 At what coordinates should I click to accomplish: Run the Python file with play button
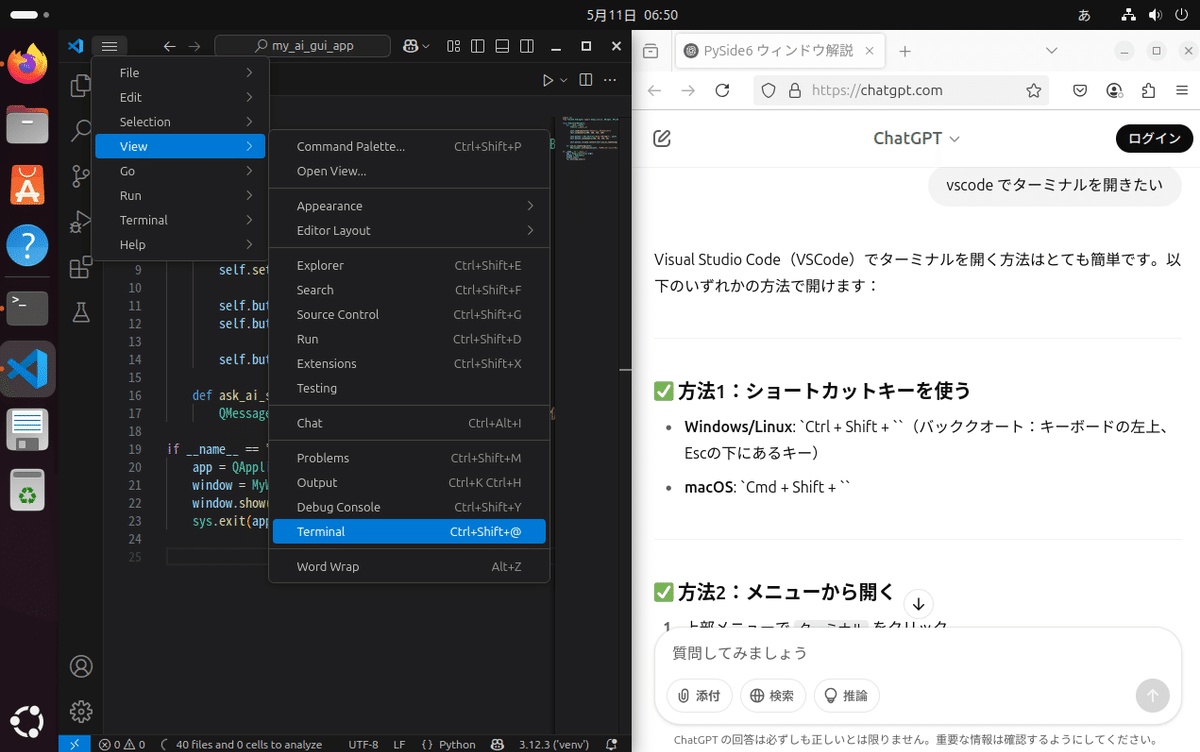(548, 80)
